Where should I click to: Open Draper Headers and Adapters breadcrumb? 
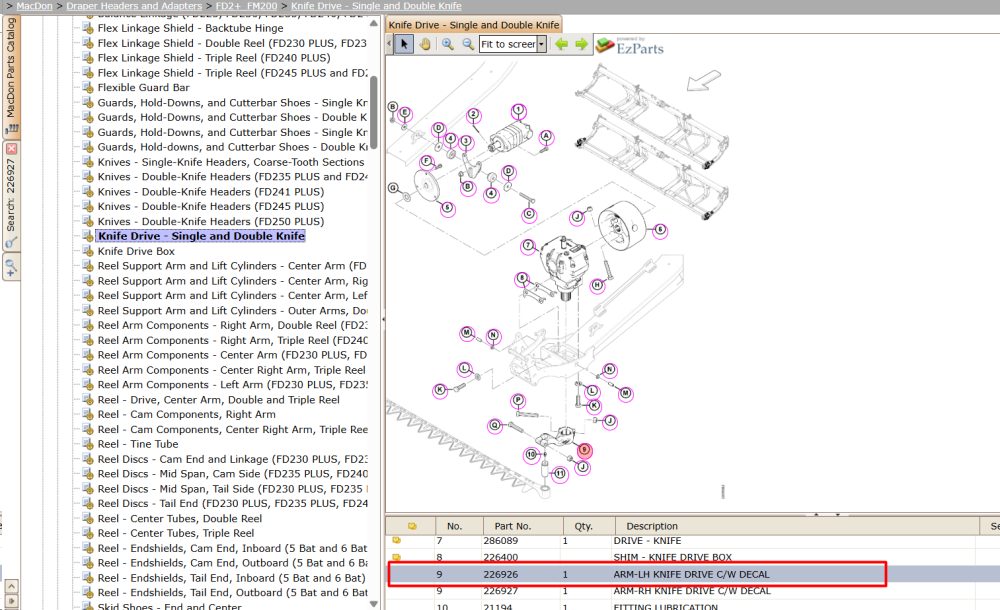(134, 6)
